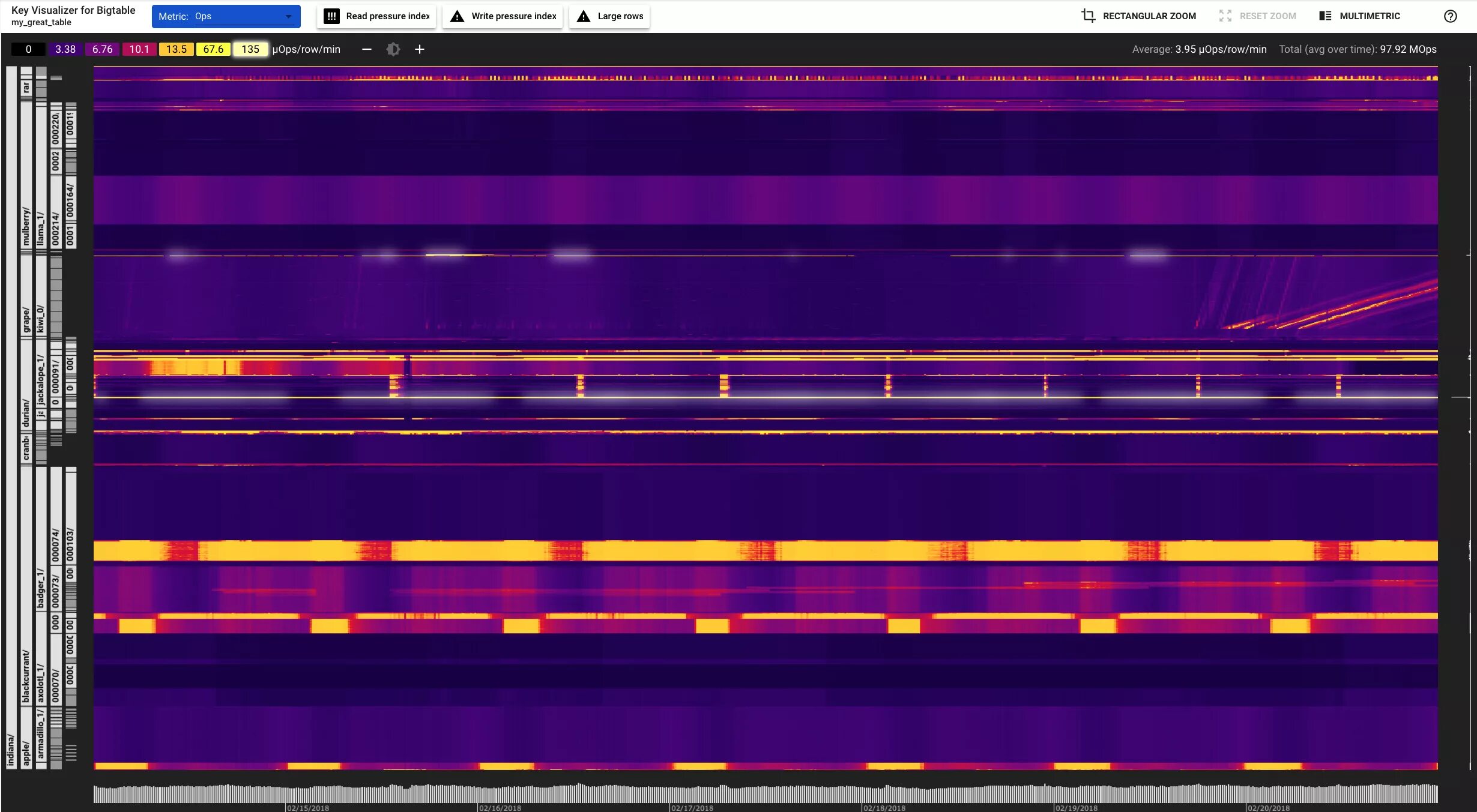Click the Rectangular Zoom crop icon
This screenshot has width=1477, height=812.
[x=1088, y=16]
